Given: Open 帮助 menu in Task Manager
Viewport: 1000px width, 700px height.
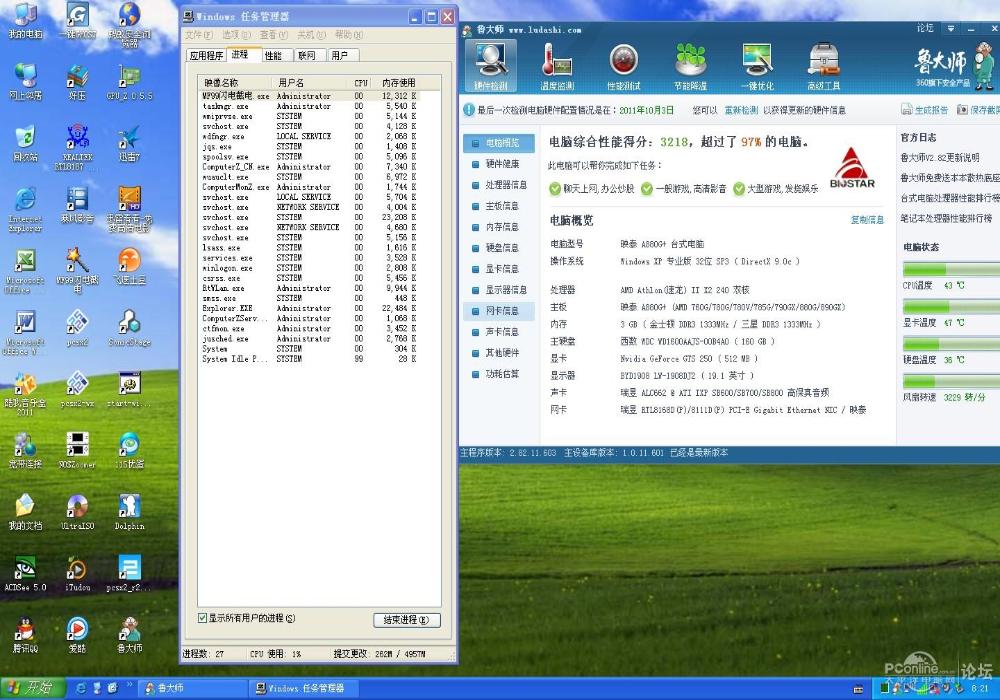Looking at the screenshot, I should [x=349, y=35].
